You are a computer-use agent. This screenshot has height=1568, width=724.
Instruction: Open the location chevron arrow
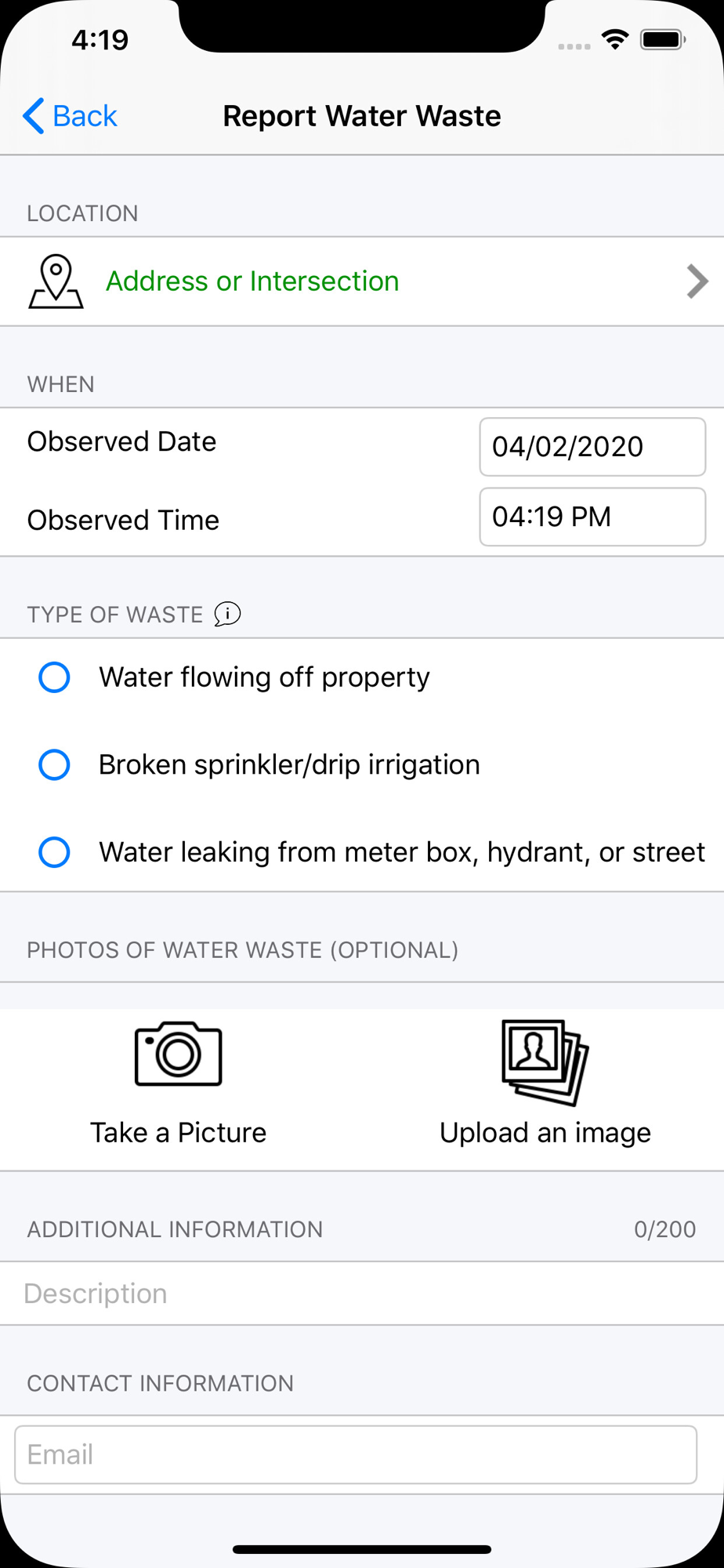(x=697, y=281)
